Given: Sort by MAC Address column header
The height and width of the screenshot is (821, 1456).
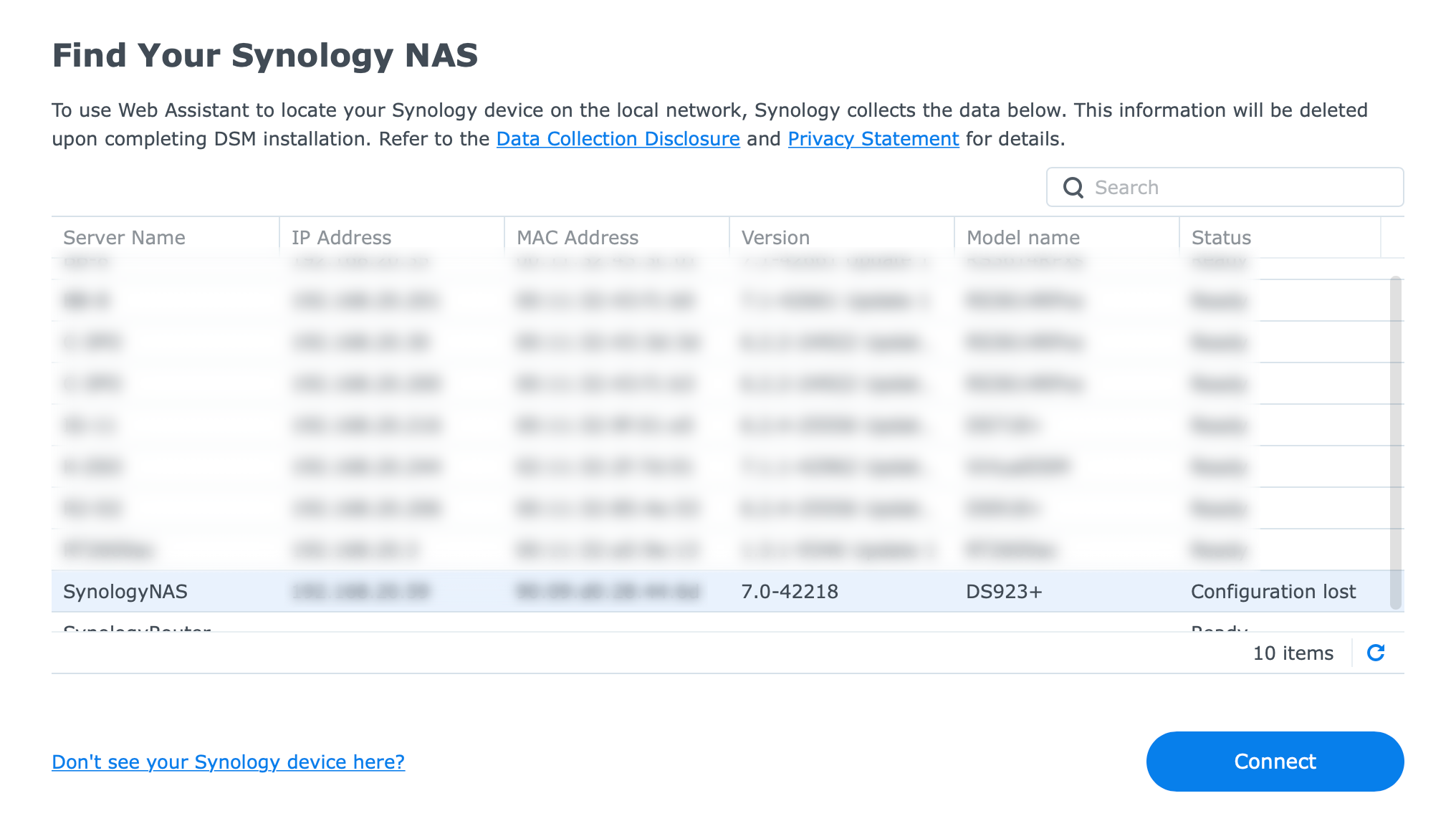Looking at the screenshot, I should (x=617, y=237).
